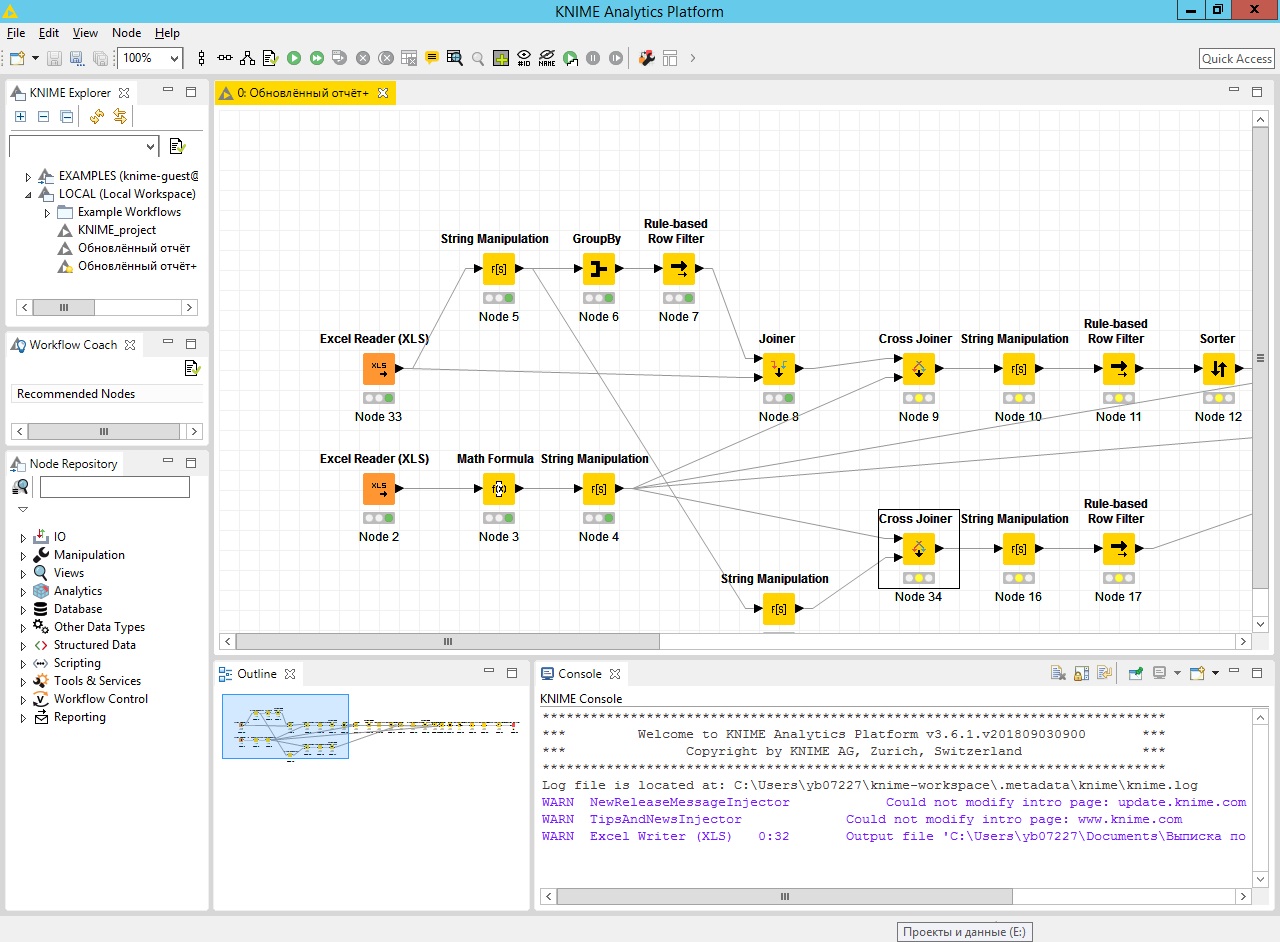This screenshot has height=942, width=1280.
Task: Toggle Pin Console button
Action: point(1136,674)
